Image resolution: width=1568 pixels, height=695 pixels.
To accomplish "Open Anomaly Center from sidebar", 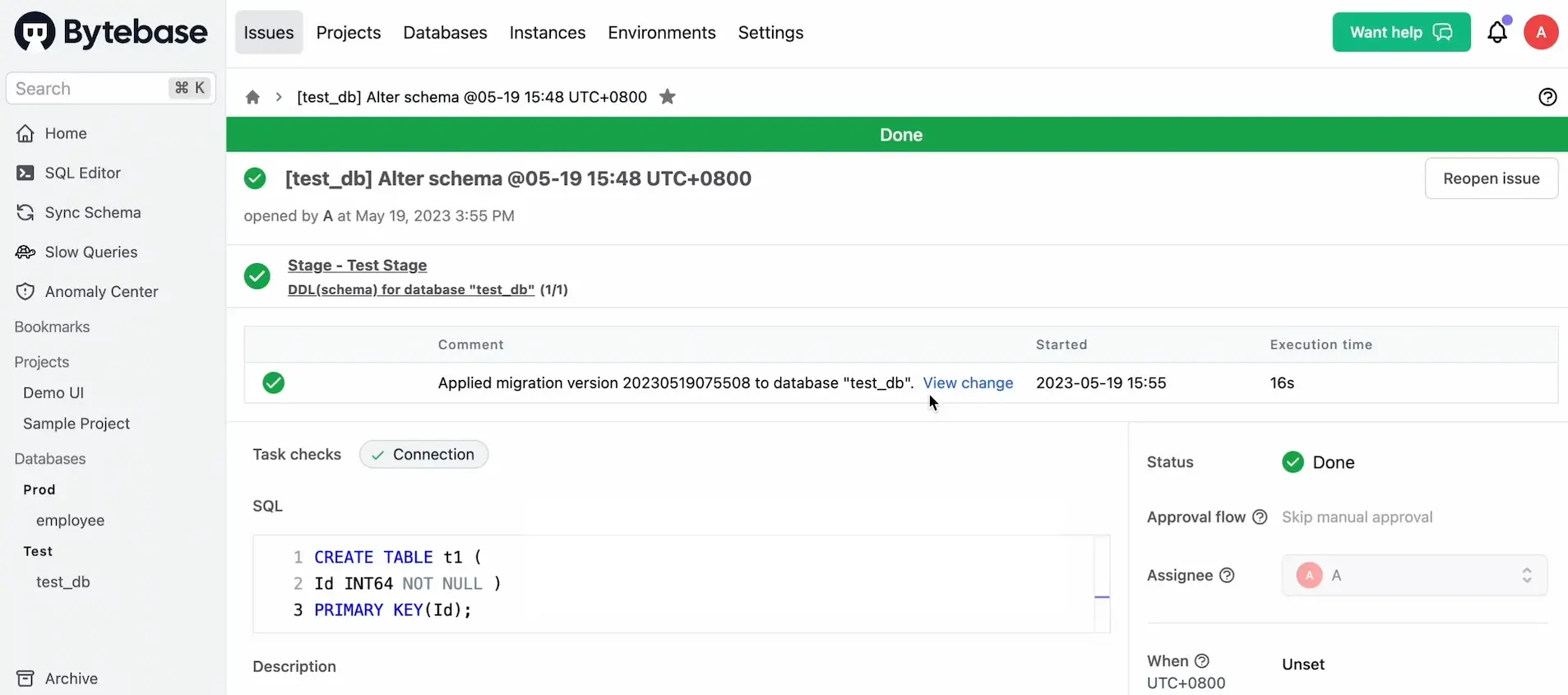I will [x=102, y=291].
